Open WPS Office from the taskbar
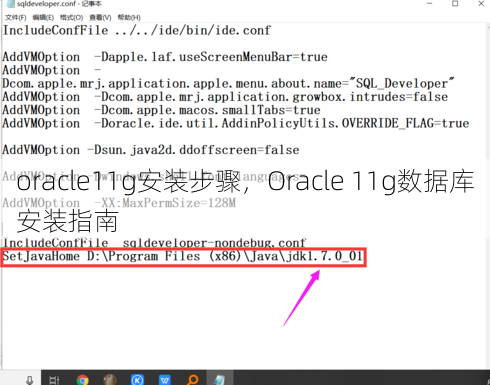The width and height of the screenshot is (490, 385). click(x=165, y=380)
